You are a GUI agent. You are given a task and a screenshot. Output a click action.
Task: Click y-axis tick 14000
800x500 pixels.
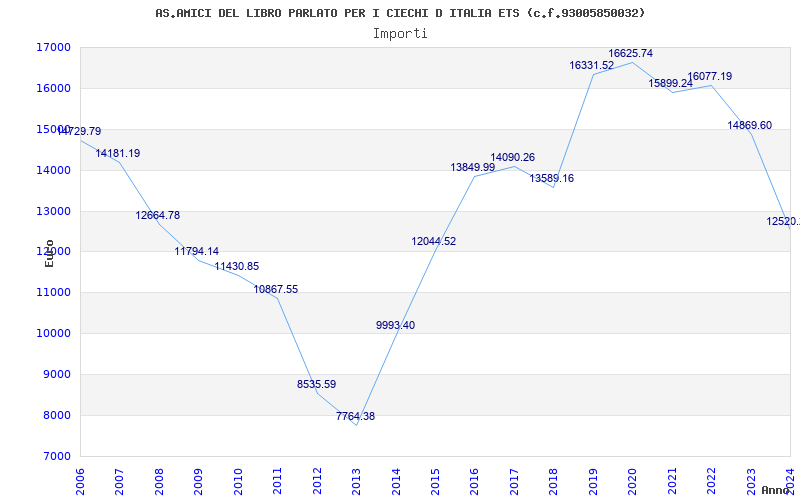click(x=53, y=170)
